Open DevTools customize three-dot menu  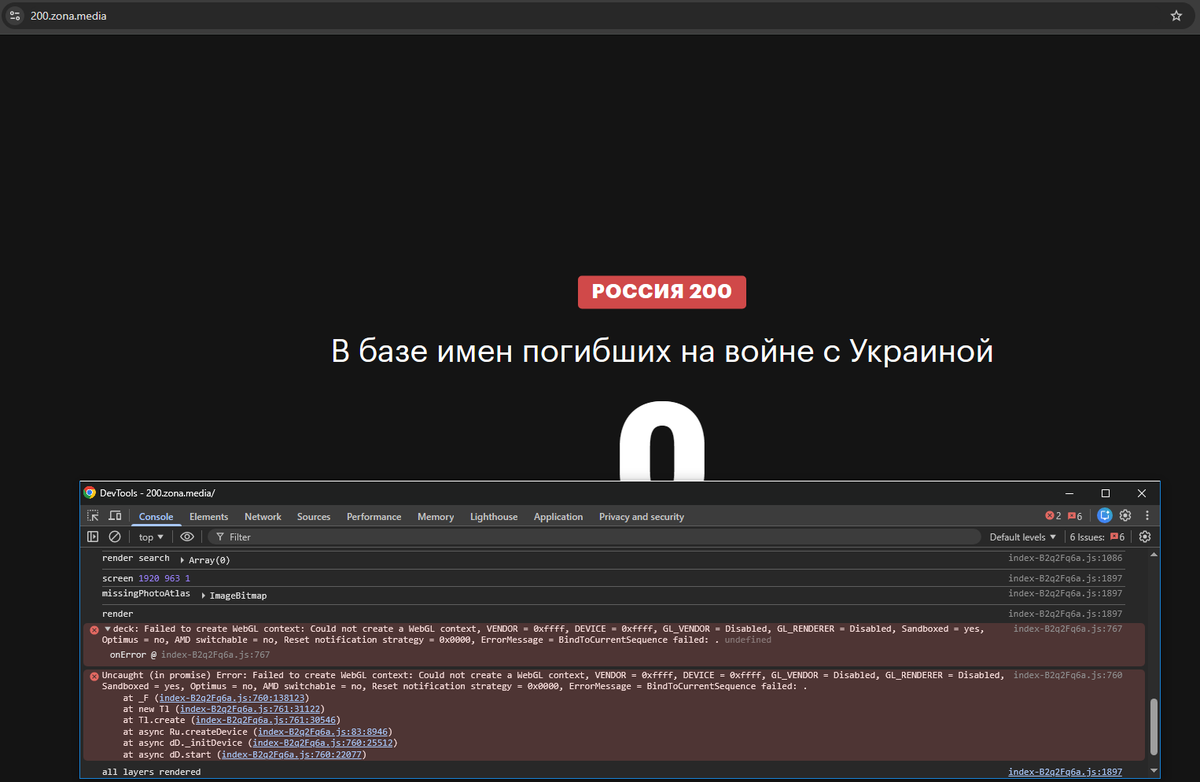pos(1145,516)
